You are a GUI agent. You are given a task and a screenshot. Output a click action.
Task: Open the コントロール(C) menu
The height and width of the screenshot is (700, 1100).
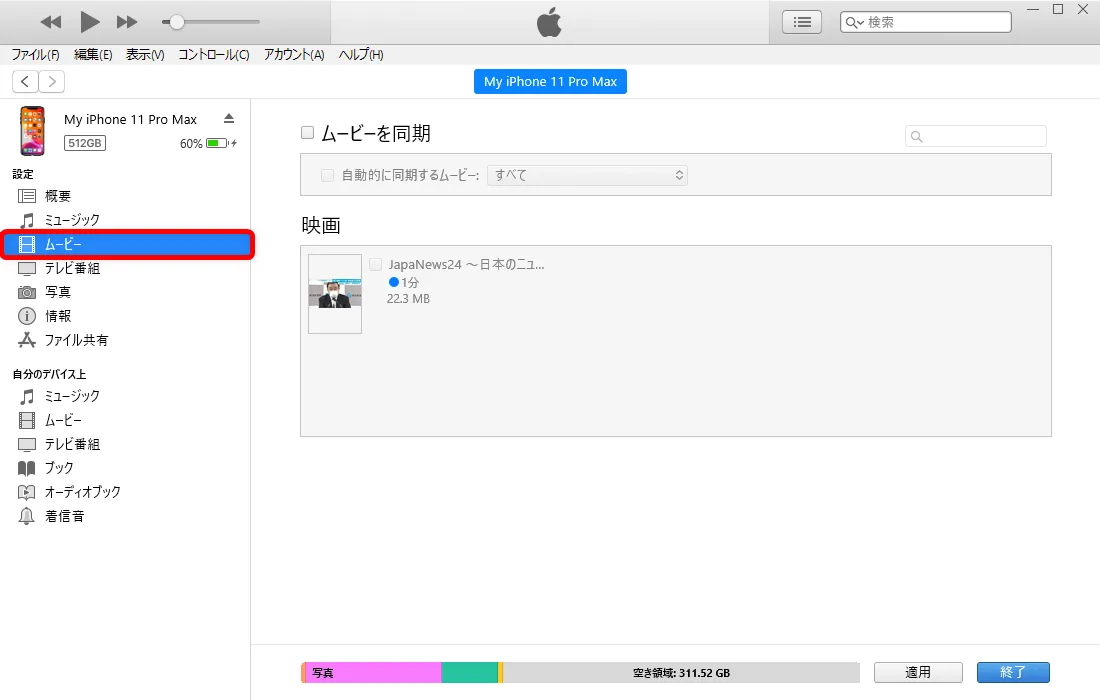pos(214,55)
